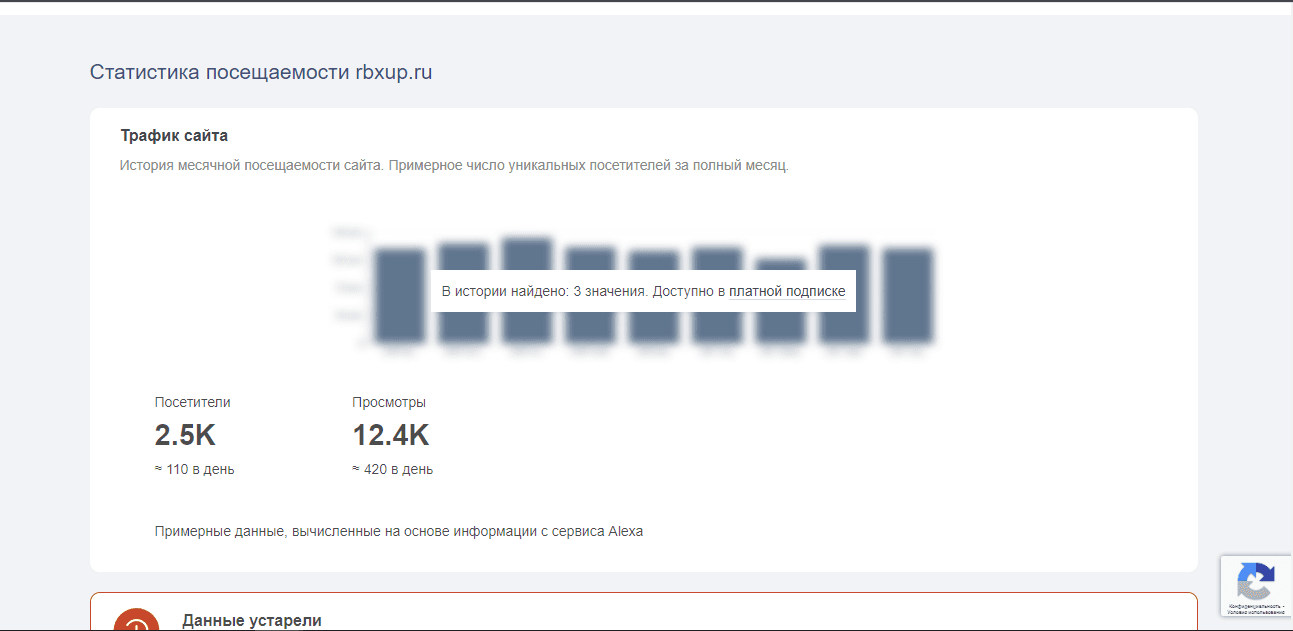Click the В истории найдено overlay message

click(578, 292)
